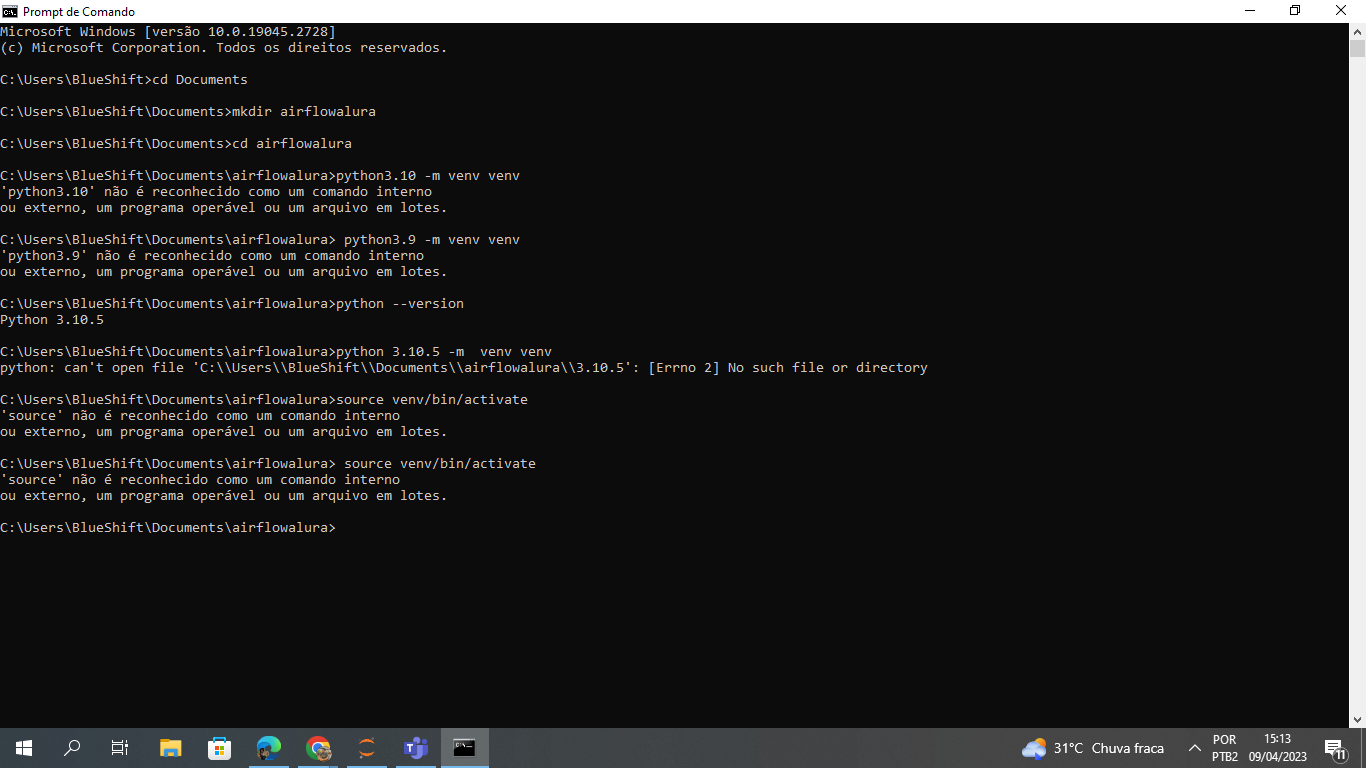This screenshot has width=1366, height=768.
Task: Click the 'Chuva fraca' weather text
Action: (x=1128, y=748)
